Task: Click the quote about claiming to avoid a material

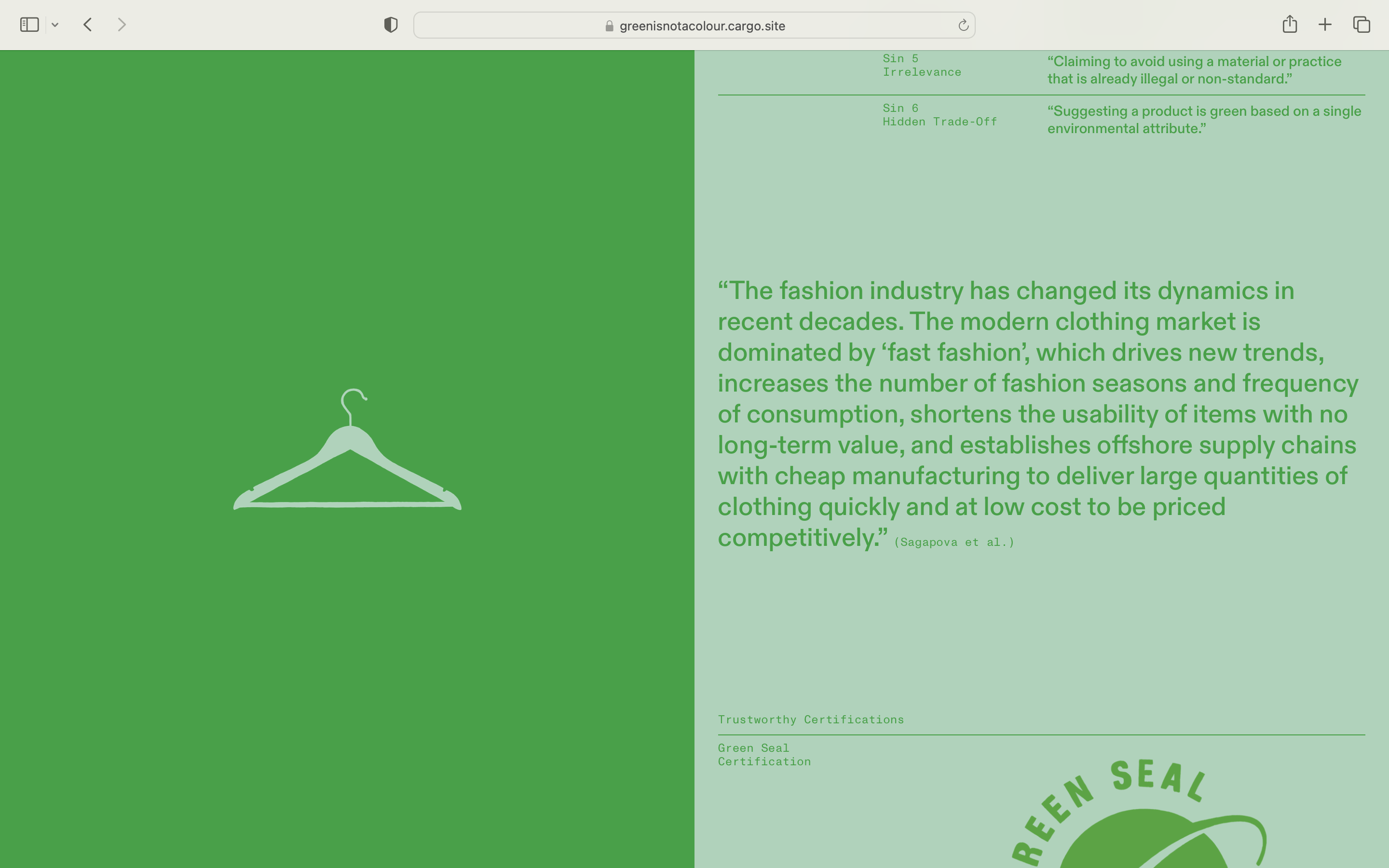Action: tap(1194, 70)
